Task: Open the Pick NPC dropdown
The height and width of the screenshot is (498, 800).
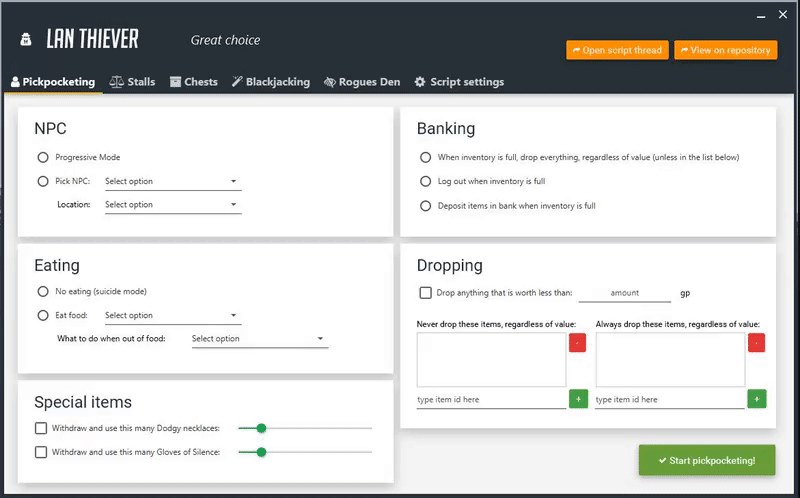Action: click(x=173, y=181)
